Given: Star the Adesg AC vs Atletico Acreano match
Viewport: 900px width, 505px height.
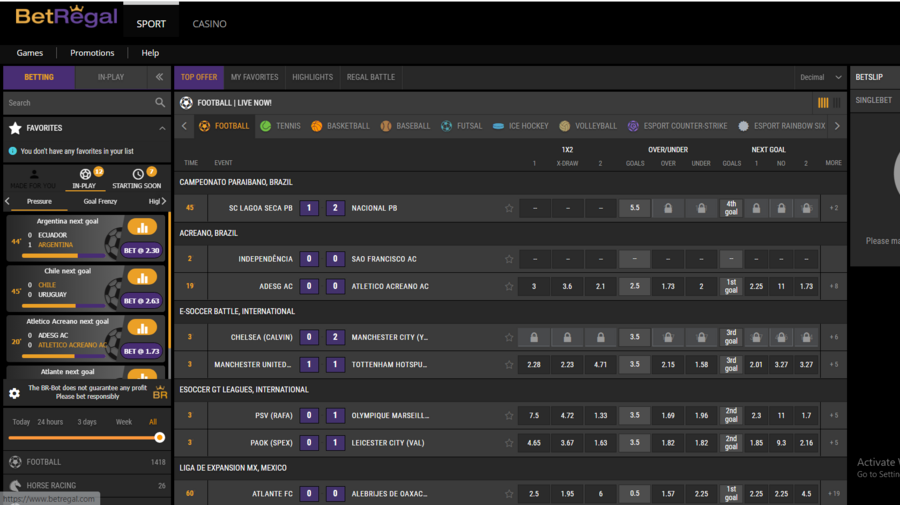Looking at the screenshot, I should point(509,286).
